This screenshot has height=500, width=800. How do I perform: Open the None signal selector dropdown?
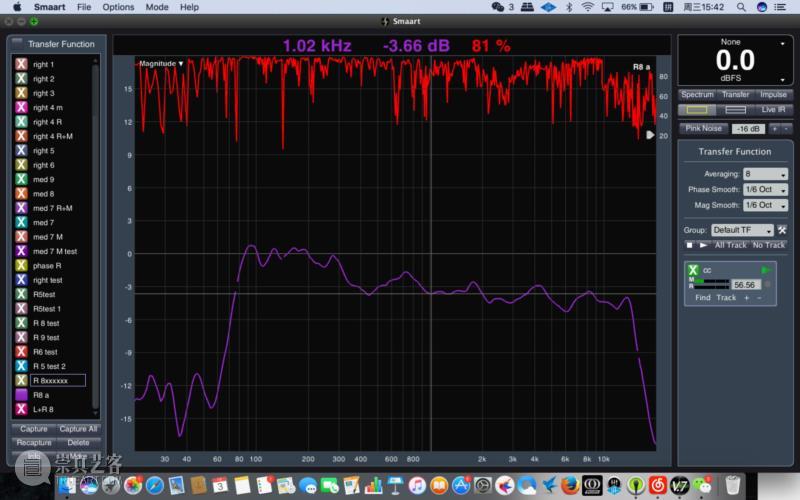coord(782,44)
